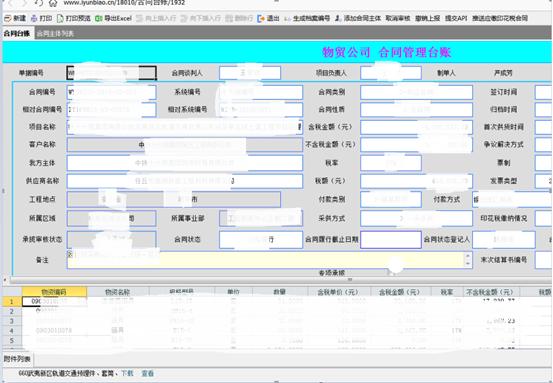Click the 备注 remarks text area

click(x=266, y=260)
